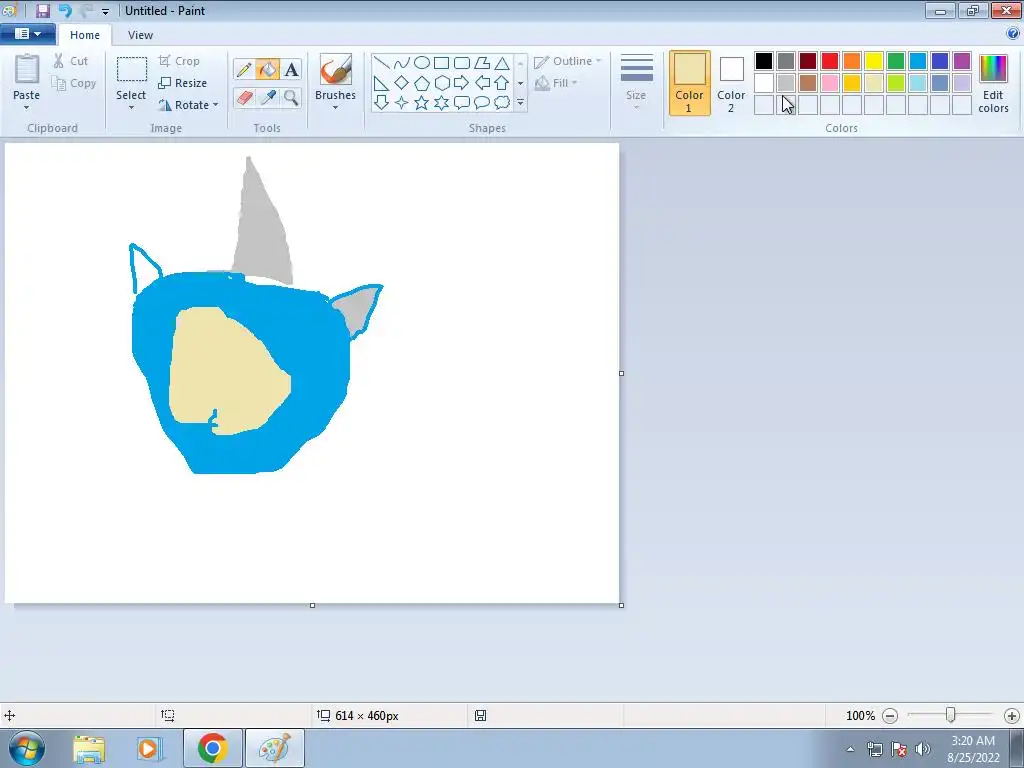Switch to the View tab
Image resolution: width=1024 pixels, height=768 pixels.
coord(140,35)
